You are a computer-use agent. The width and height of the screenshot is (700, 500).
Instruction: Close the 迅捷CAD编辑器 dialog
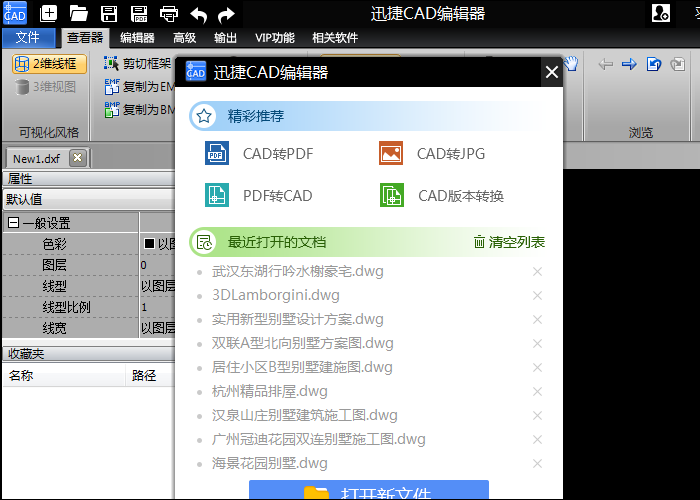[x=552, y=72]
